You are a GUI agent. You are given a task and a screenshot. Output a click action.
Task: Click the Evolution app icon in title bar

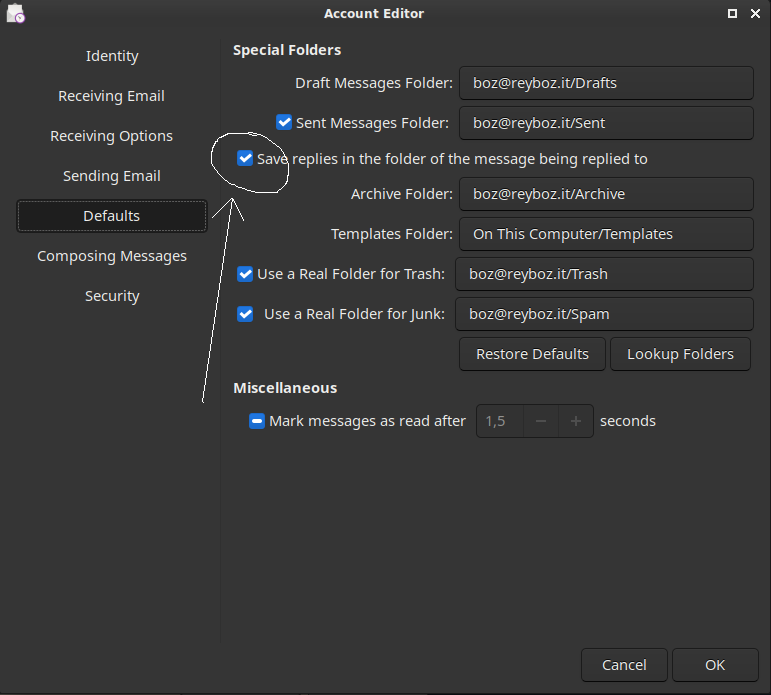pyautogui.click(x=15, y=13)
